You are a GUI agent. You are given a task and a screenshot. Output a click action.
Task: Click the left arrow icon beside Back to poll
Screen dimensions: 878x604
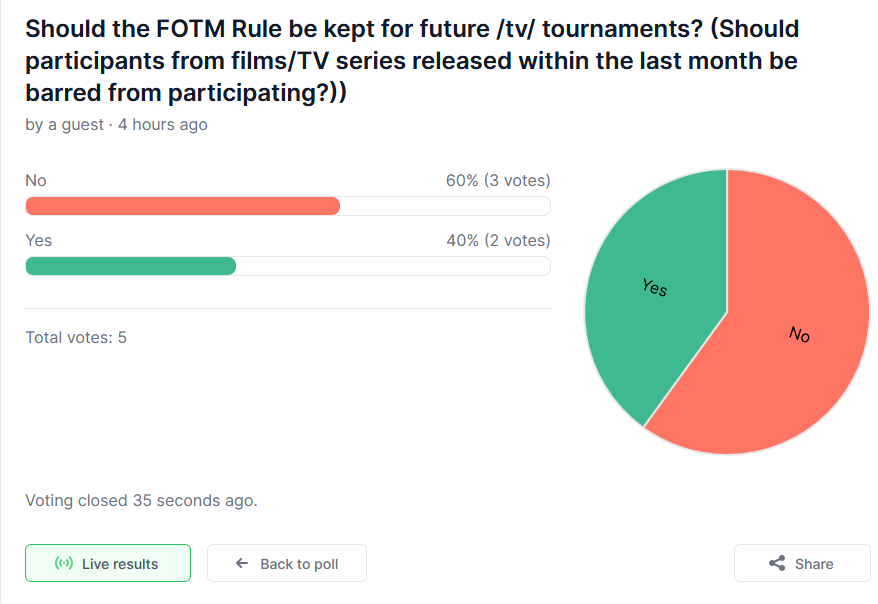tap(242, 564)
